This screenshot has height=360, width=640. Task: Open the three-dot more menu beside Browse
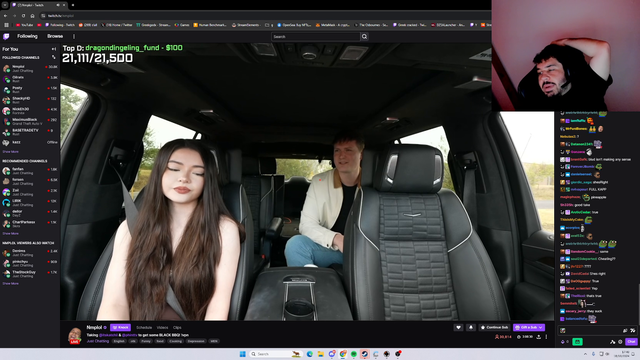pyautogui.click(x=74, y=36)
